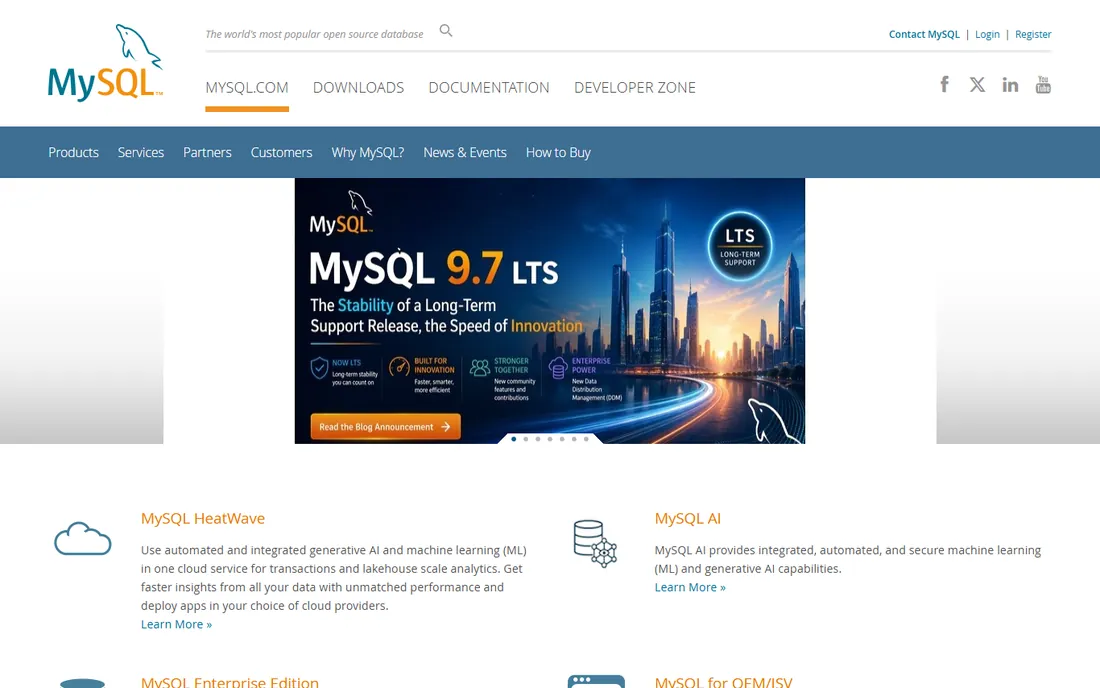Click the Register link
Screen dimensions: 1100x688
1033,34
